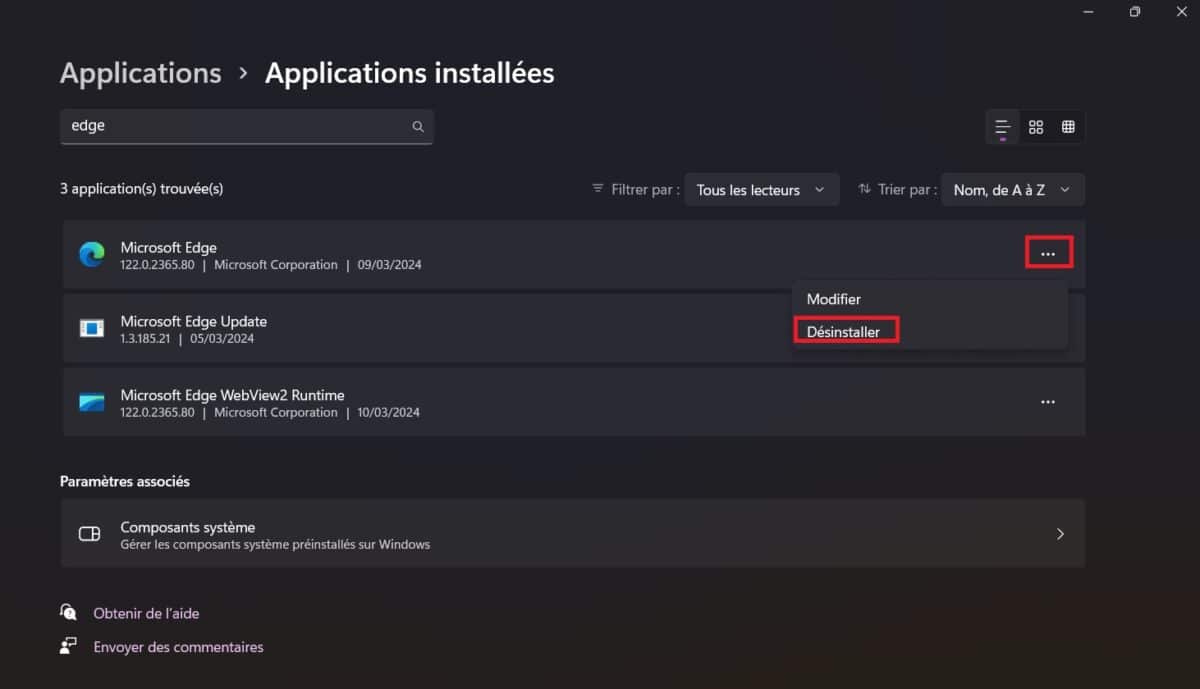Viewport: 1200px width, 689px height.
Task: Open the Nom, de A à Z sort dropdown
Action: click(x=1013, y=190)
